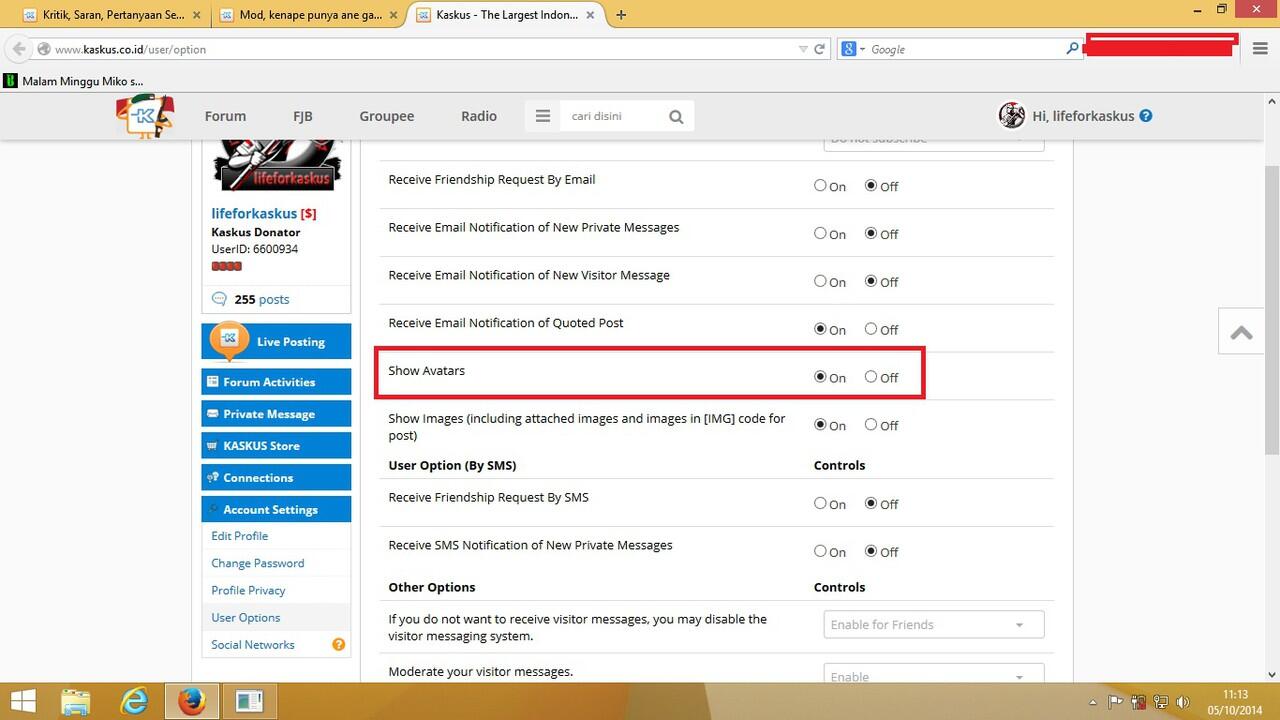Click the Kaskus logo in header
This screenshot has height=720, width=1280.
point(145,116)
